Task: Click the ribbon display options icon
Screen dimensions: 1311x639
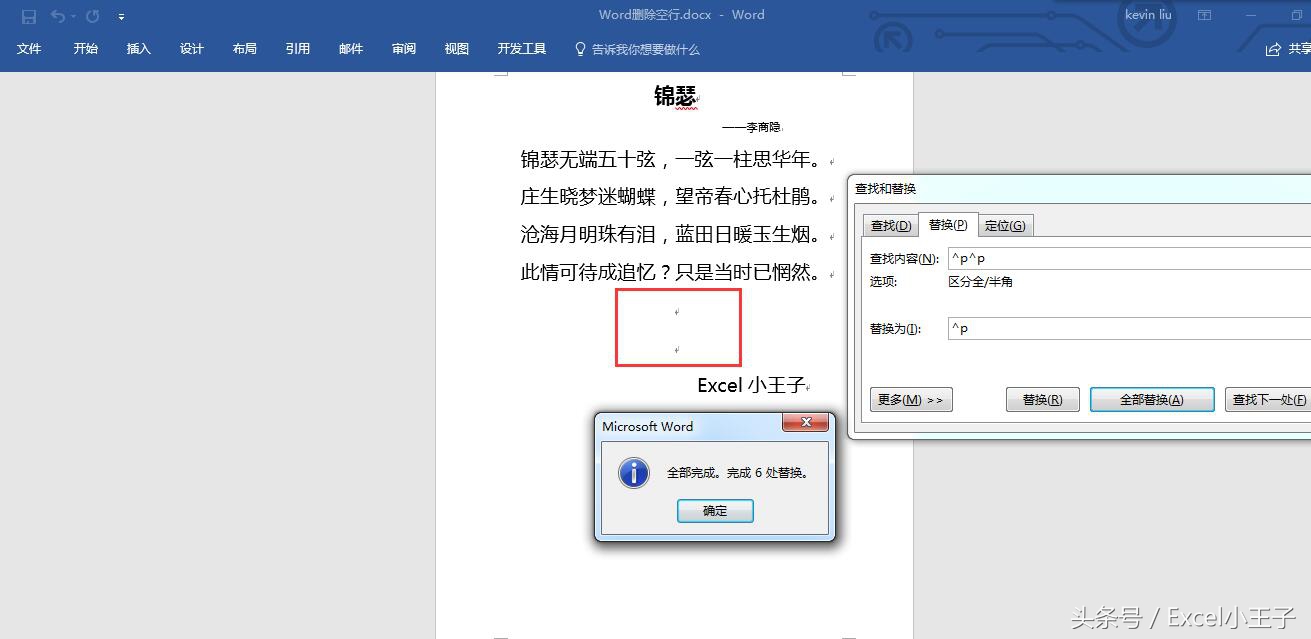Action: coord(1204,15)
